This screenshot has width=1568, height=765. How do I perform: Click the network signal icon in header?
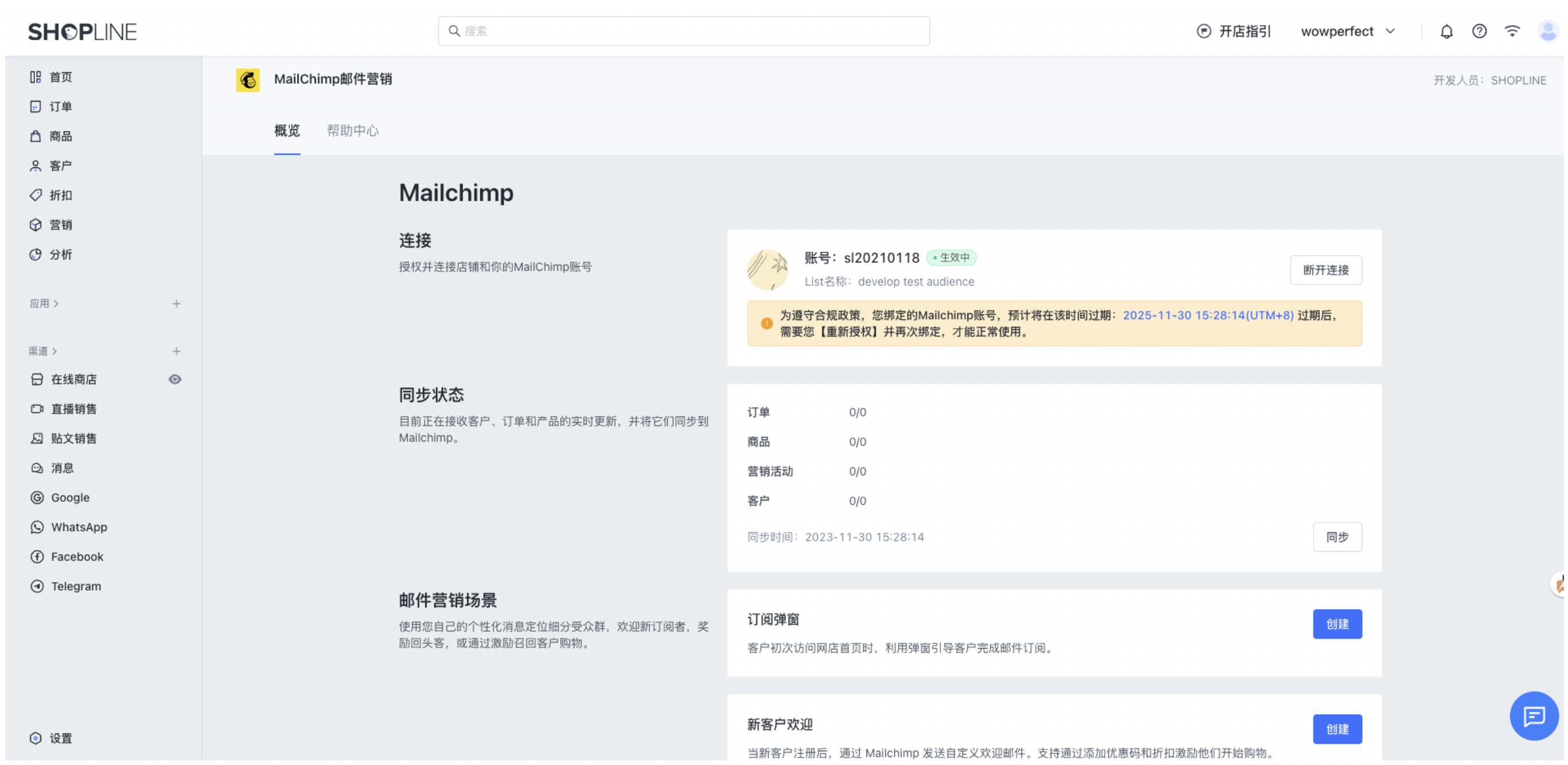(1512, 31)
